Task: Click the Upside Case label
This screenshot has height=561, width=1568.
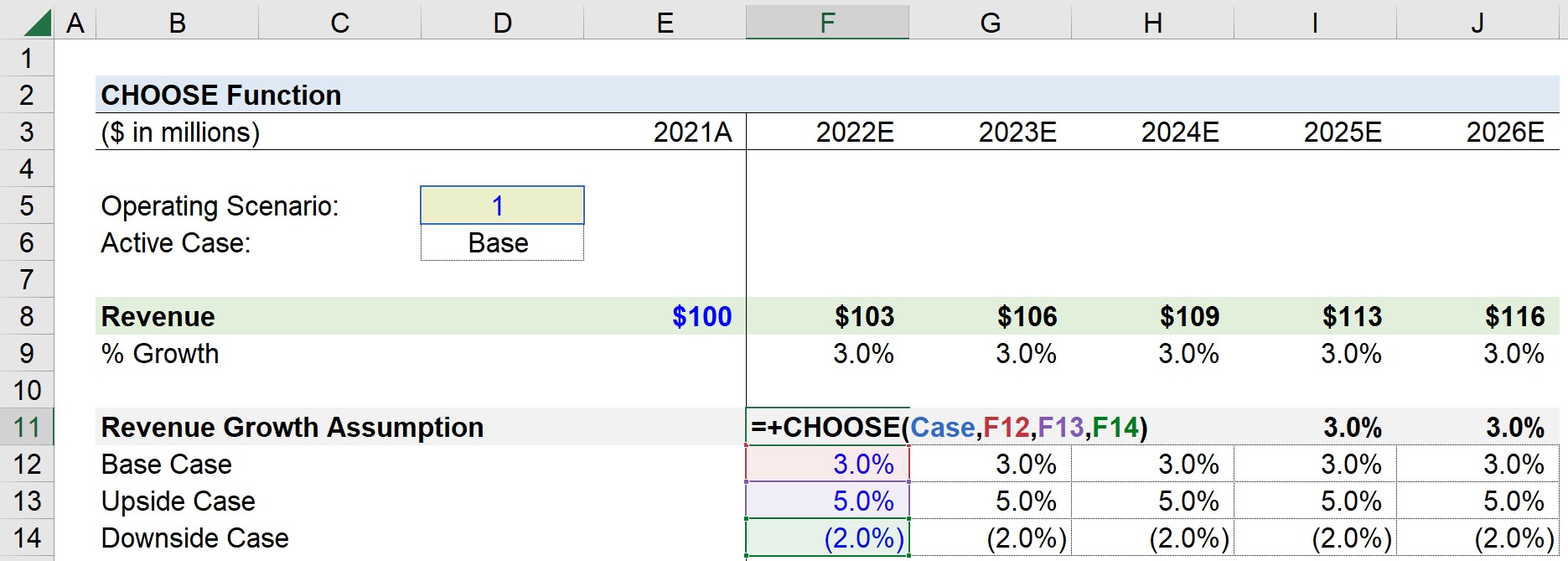Action: [x=178, y=501]
